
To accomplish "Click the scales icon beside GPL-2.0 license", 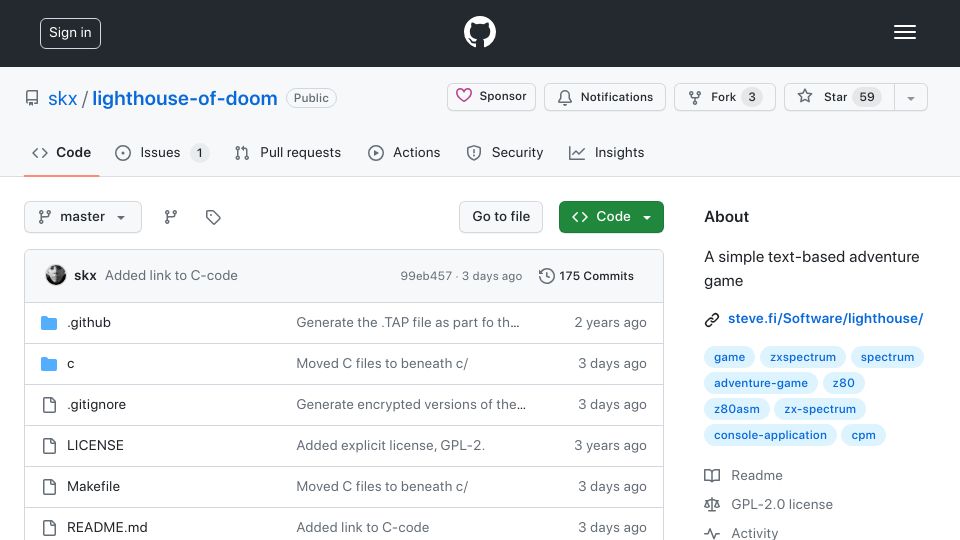I will pyautogui.click(x=712, y=504).
